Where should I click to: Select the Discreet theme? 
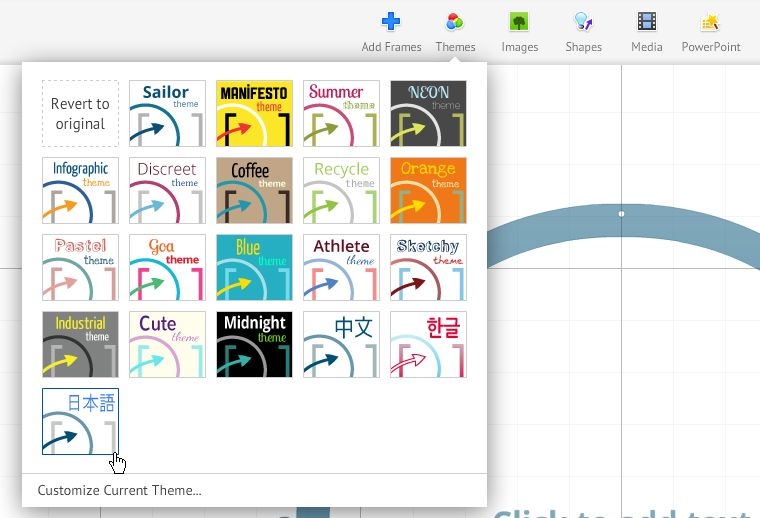tap(167, 190)
